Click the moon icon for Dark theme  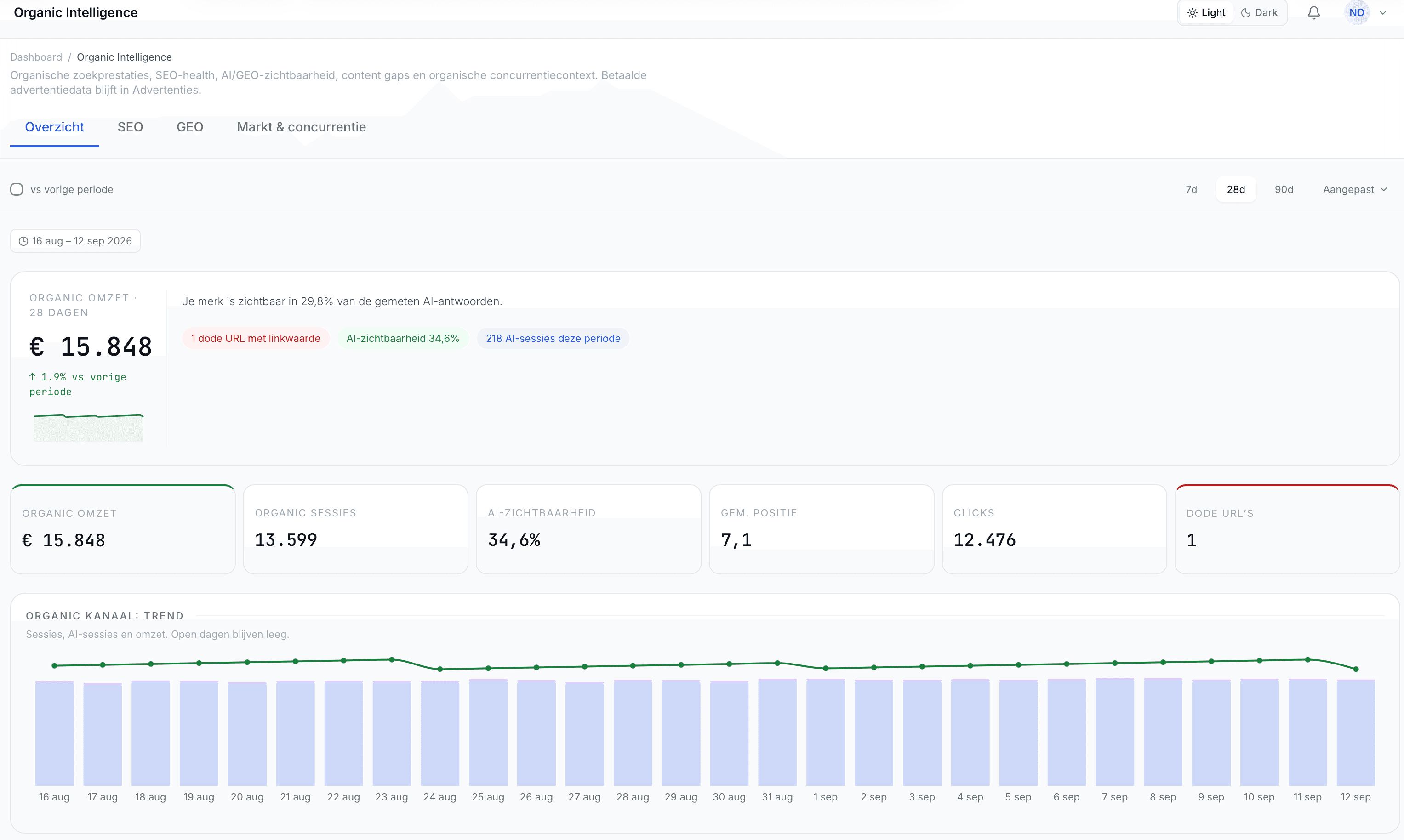pyautogui.click(x=1245, y=12)
